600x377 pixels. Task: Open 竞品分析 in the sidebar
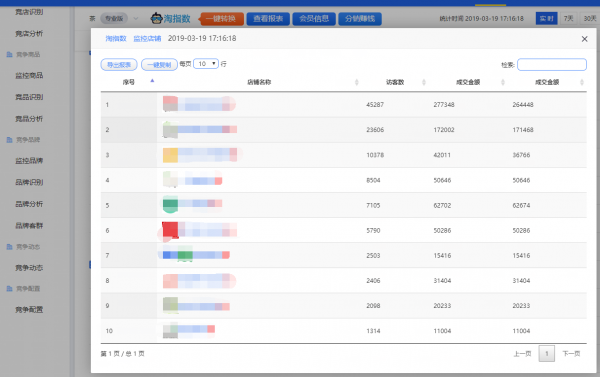(29, 119)
